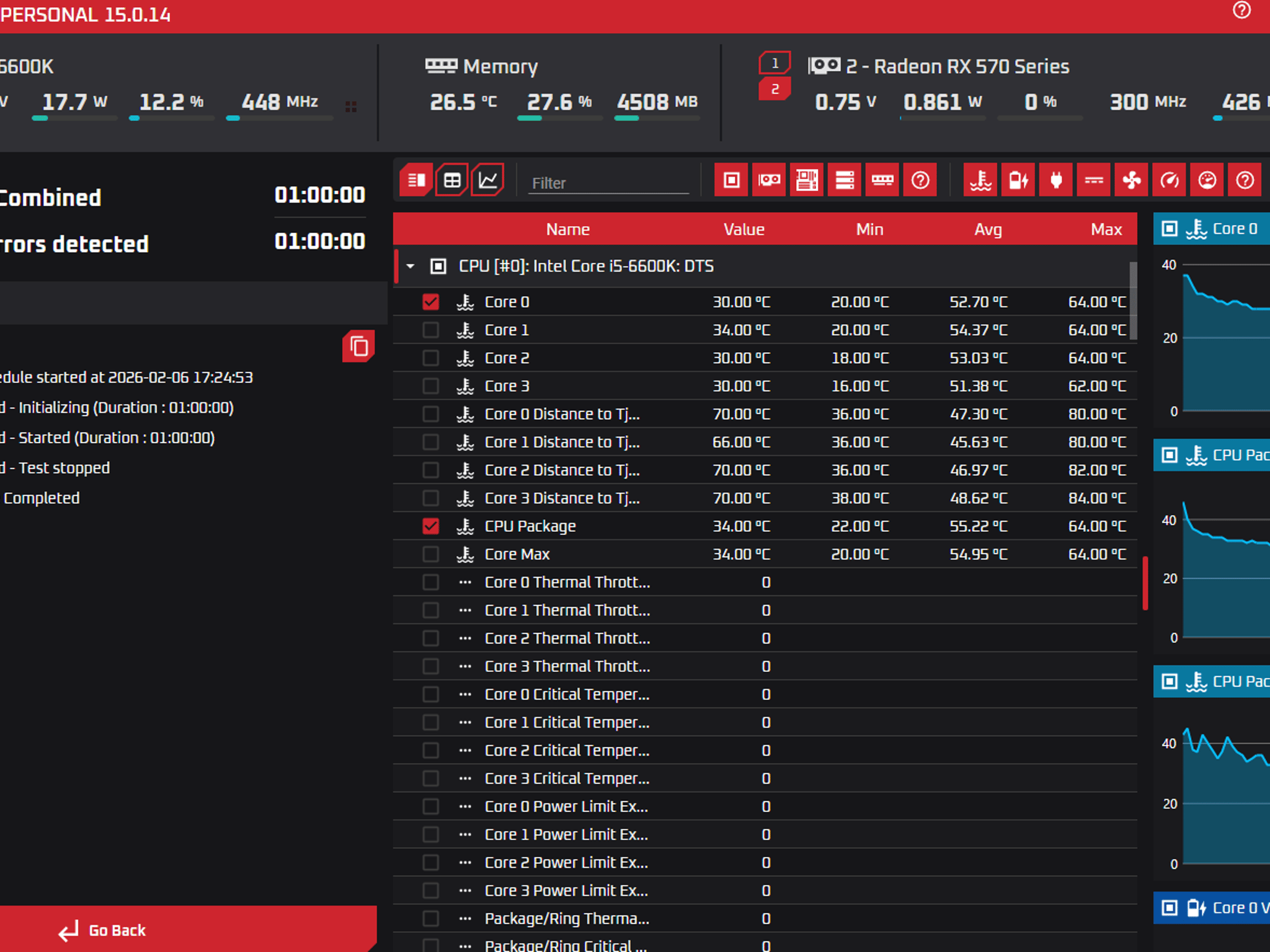Sort by the Min column header
1270x952 pixels.
[x=869, y=229]
